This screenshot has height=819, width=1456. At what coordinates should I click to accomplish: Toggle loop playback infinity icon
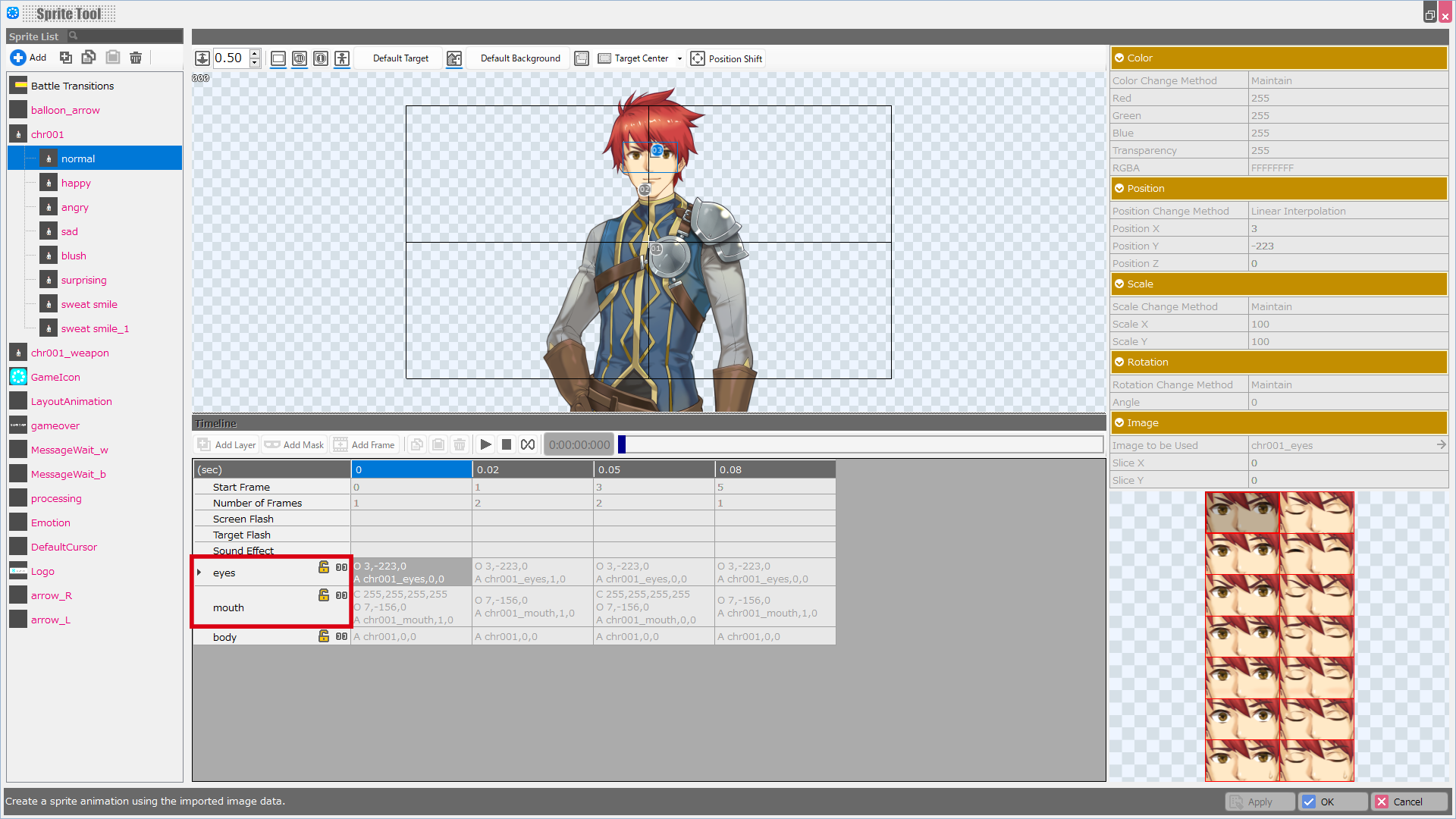pos(528,445)
